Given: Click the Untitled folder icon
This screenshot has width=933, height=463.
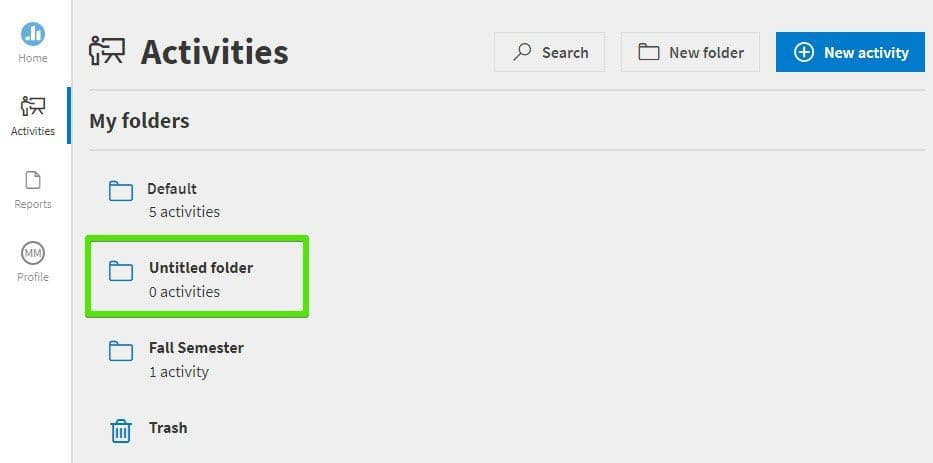Looking at the screenshot, I should pos(121,271).
